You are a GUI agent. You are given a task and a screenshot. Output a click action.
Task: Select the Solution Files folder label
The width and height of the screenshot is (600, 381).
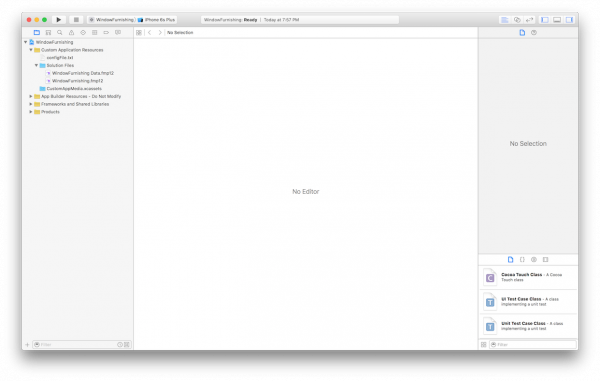(x=60, y=65)
